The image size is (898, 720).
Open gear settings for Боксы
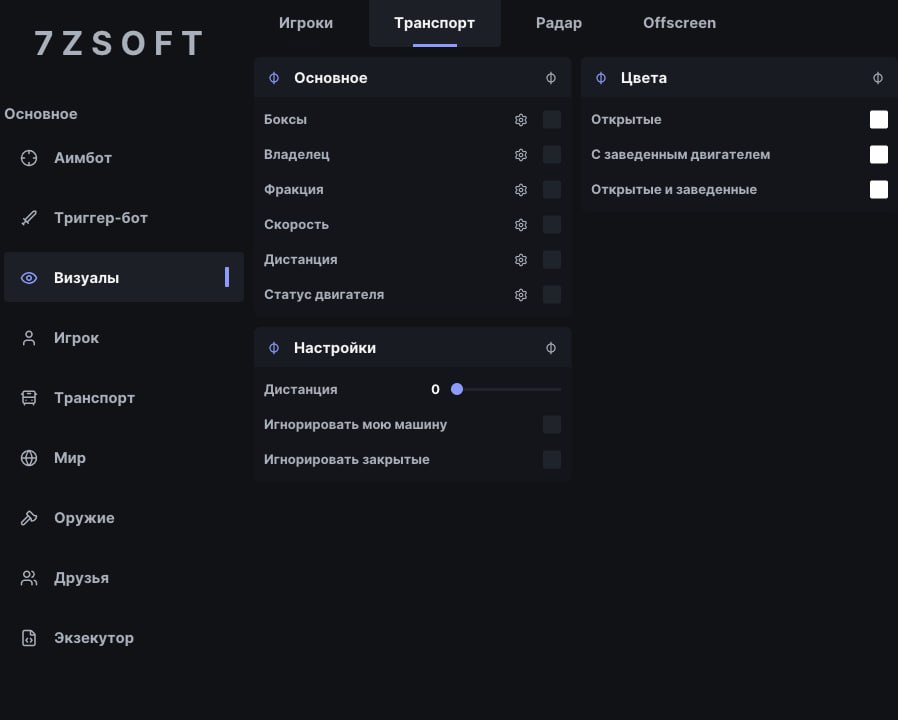pyautogui.click(x=521, y=120)
